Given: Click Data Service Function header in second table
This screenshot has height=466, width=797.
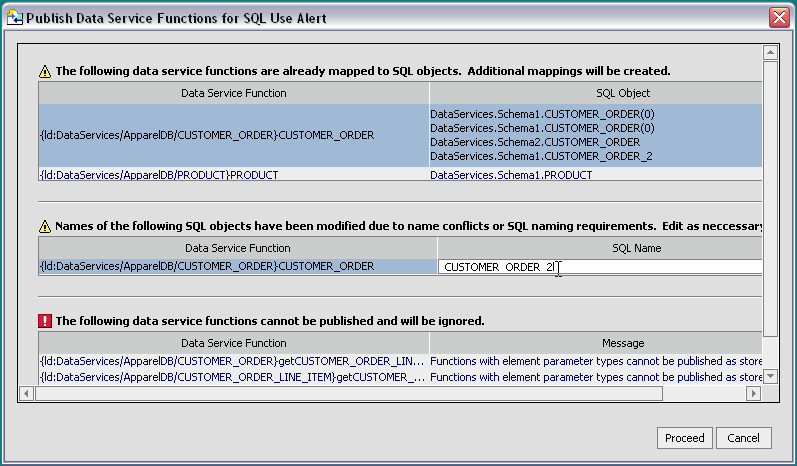Looking at the screenshot, I should pos(238,248).
